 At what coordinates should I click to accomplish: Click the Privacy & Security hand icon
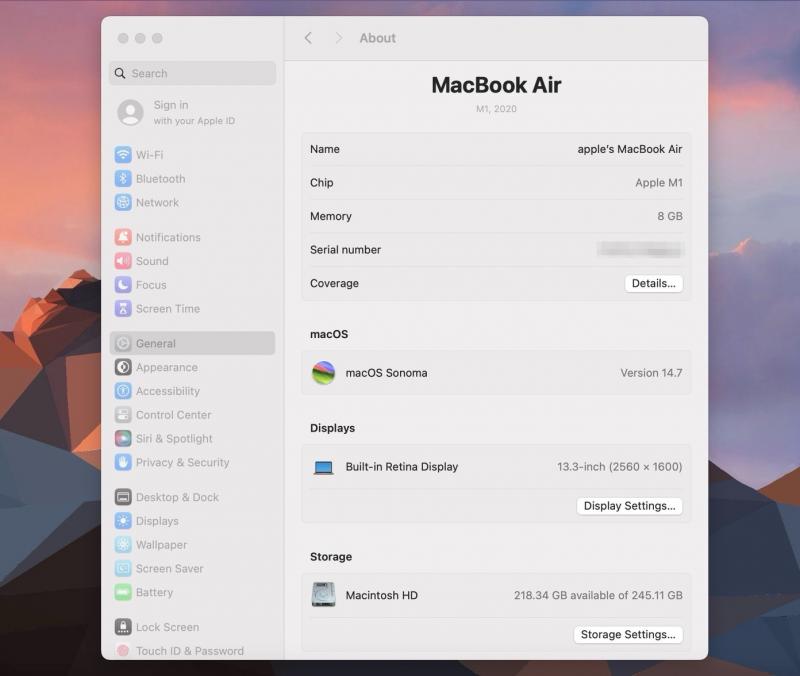pyautogui.click(x=123, y=462)
